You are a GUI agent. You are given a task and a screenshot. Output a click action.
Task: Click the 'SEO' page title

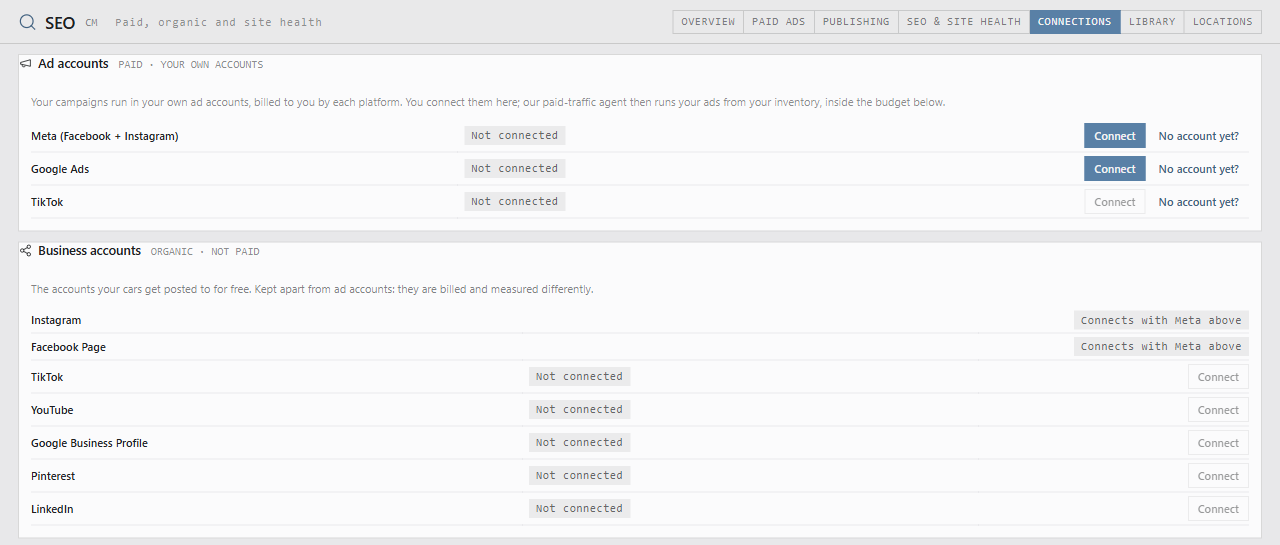tap(60, 22)
